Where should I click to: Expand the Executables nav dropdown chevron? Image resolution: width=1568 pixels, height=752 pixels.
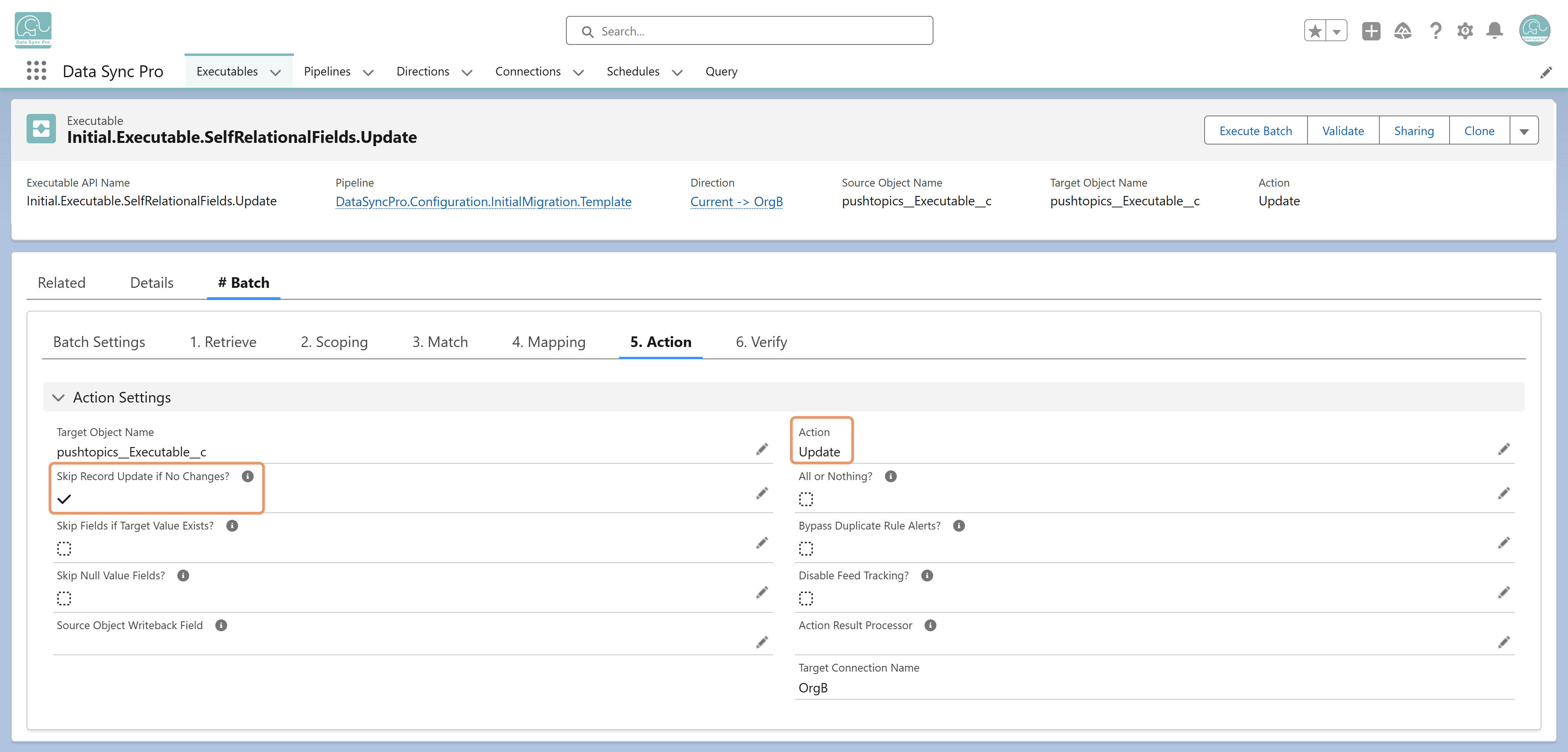coord(276,72)
